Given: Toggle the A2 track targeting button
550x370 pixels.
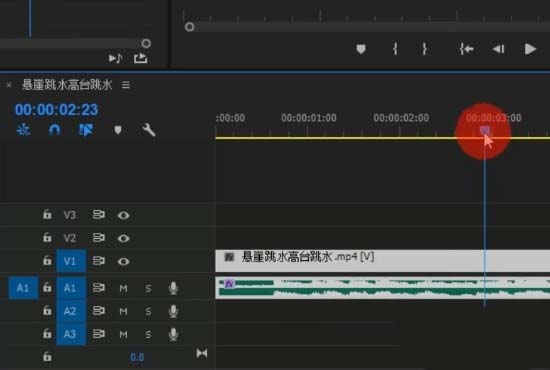Looking at the screenshot, I should click(71, 311).
